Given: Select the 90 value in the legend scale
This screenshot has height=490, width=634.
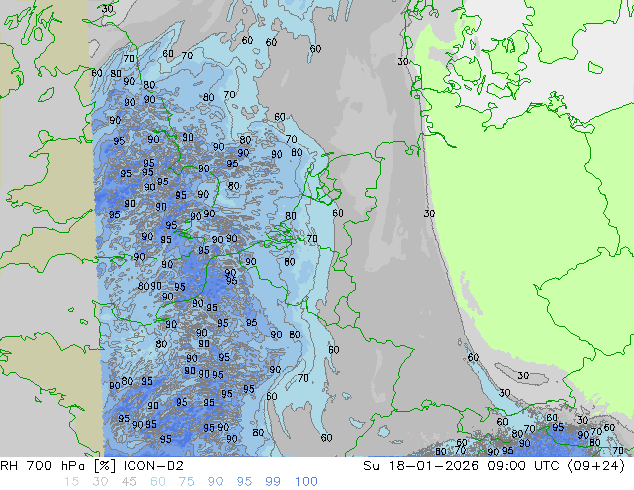Looking at the screenshot, I should 215,482.
